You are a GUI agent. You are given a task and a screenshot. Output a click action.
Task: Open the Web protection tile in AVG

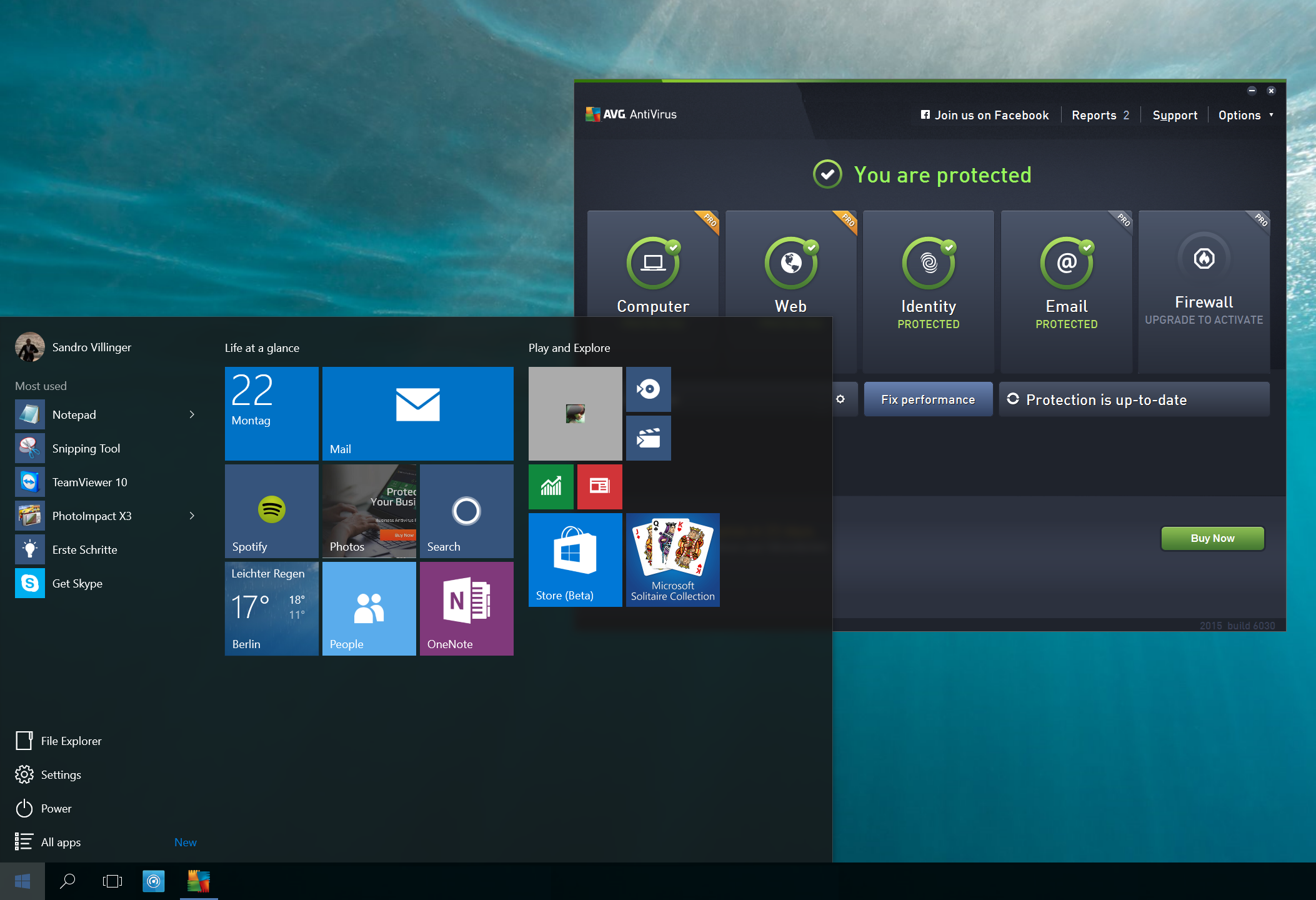(x=791, y=264)
